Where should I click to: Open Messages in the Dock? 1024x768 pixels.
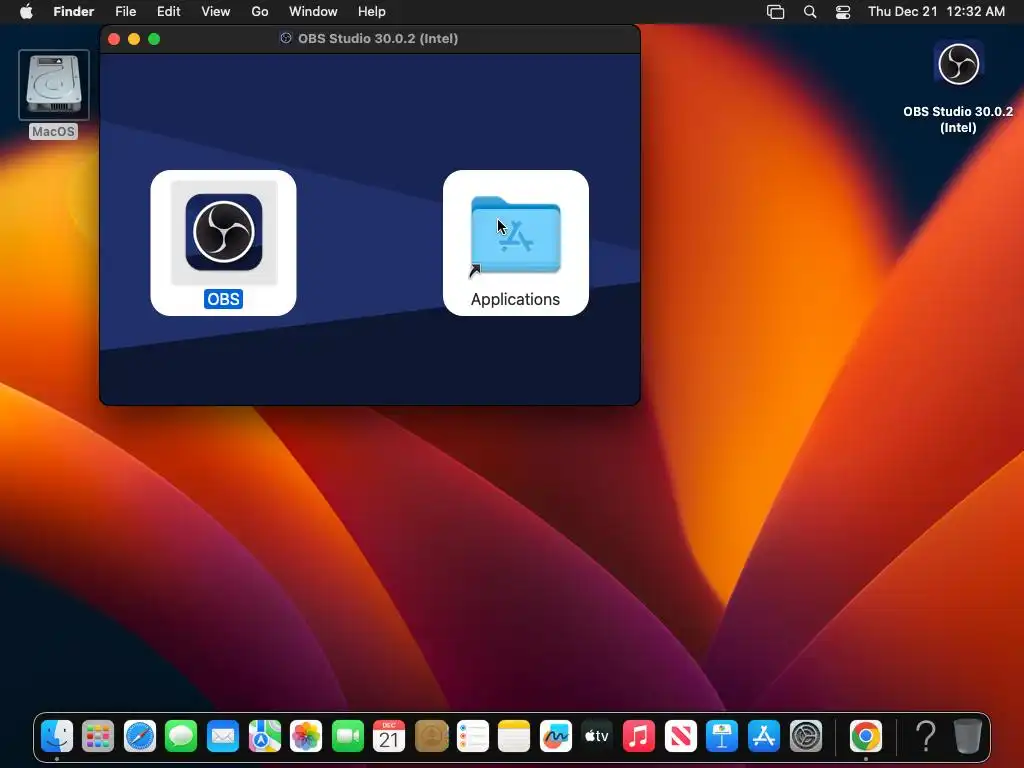point(181,736)
